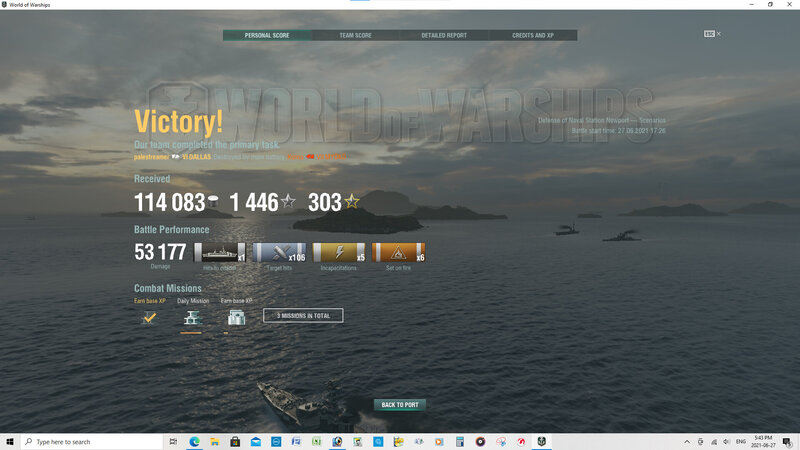Click the VI DALLAS ship name
This screenshot has width=800, height=450.
point(196,157)
